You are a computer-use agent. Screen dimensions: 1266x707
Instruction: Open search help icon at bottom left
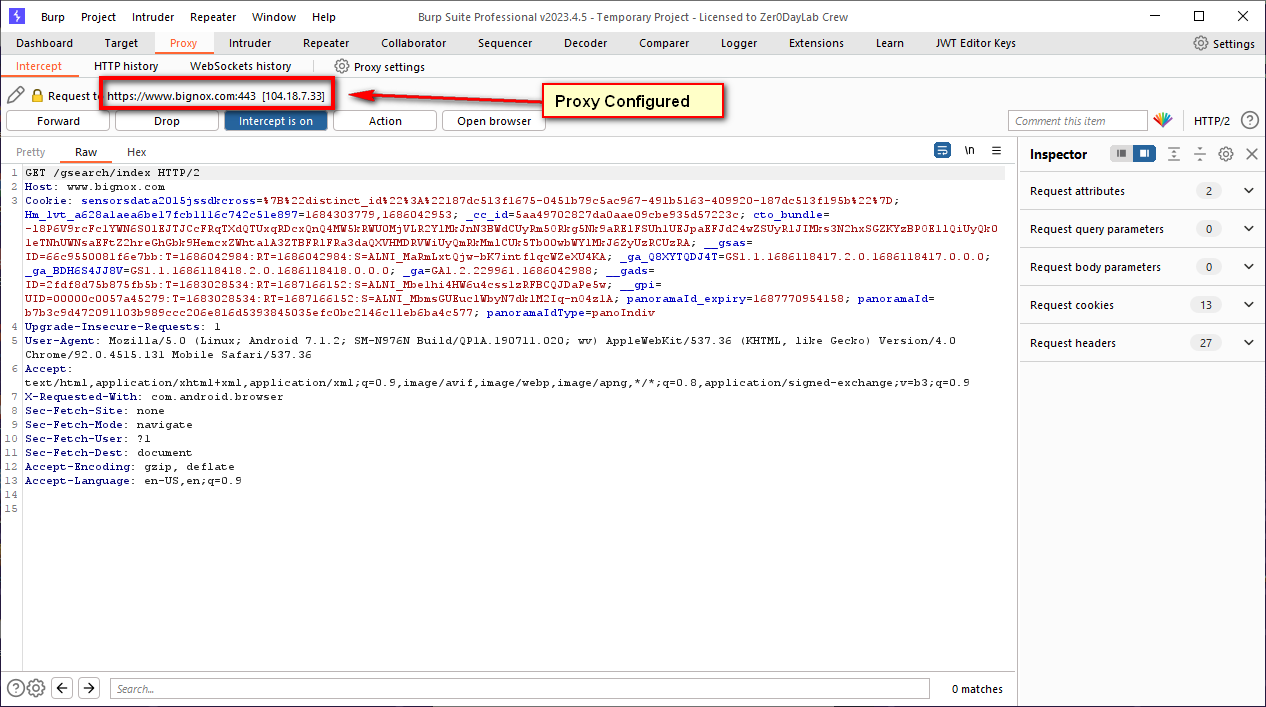click(16, 688)
